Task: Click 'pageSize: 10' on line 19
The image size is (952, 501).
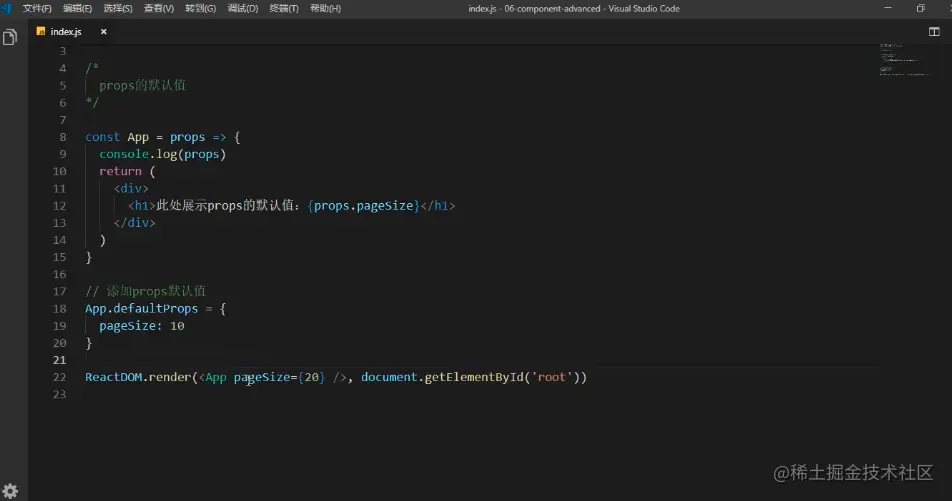Action: coord(141,326)
